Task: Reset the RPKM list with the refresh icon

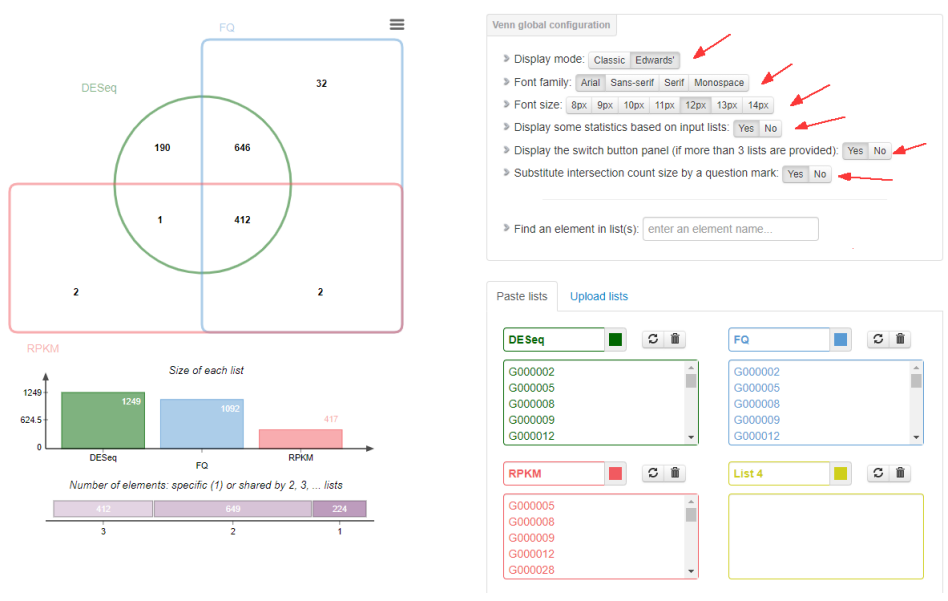Action: pyautogui.click(x=652, y=473)
